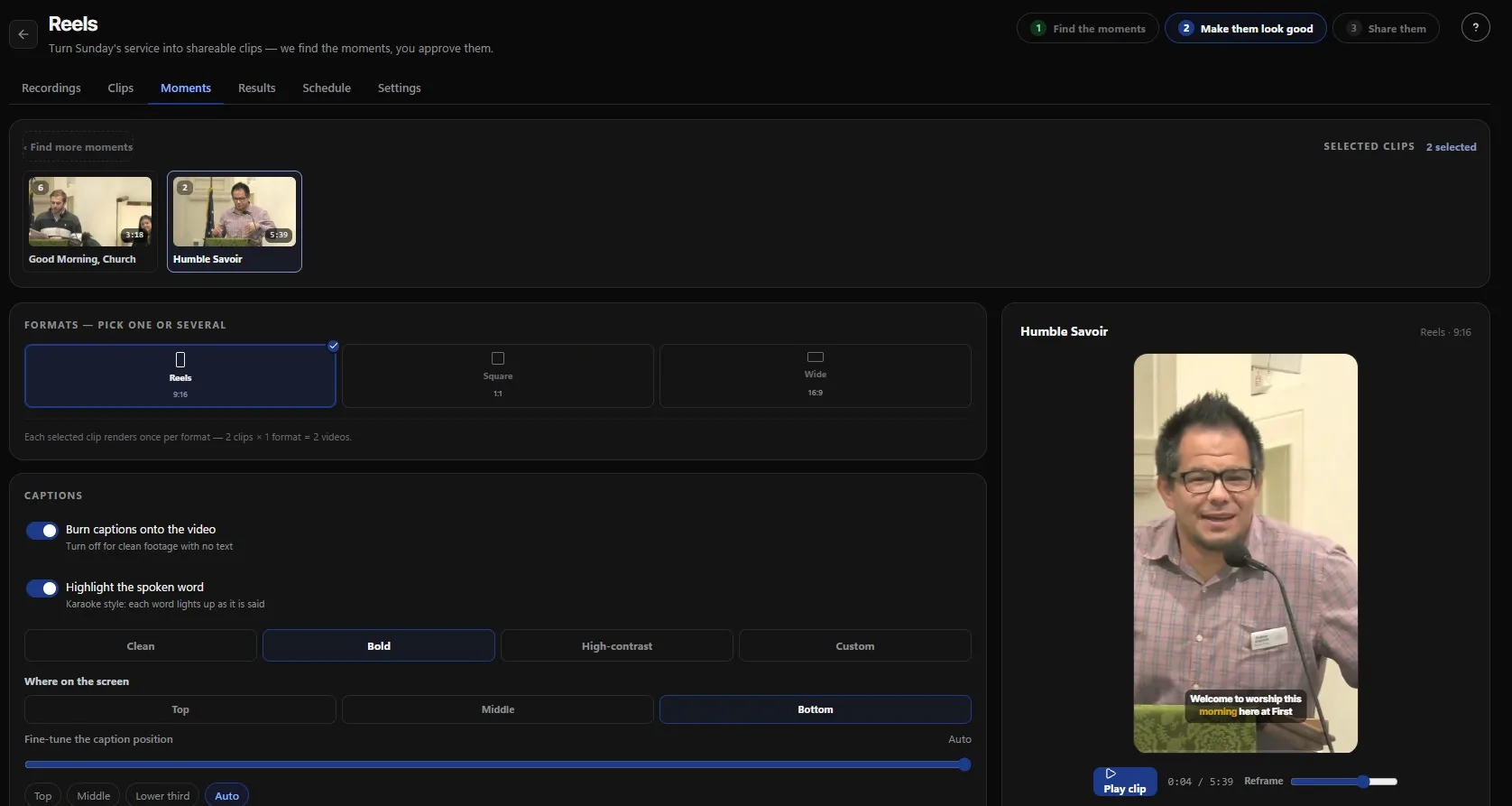Click the 0:04 / 5:39 timecode

(x=1200, y=782)
